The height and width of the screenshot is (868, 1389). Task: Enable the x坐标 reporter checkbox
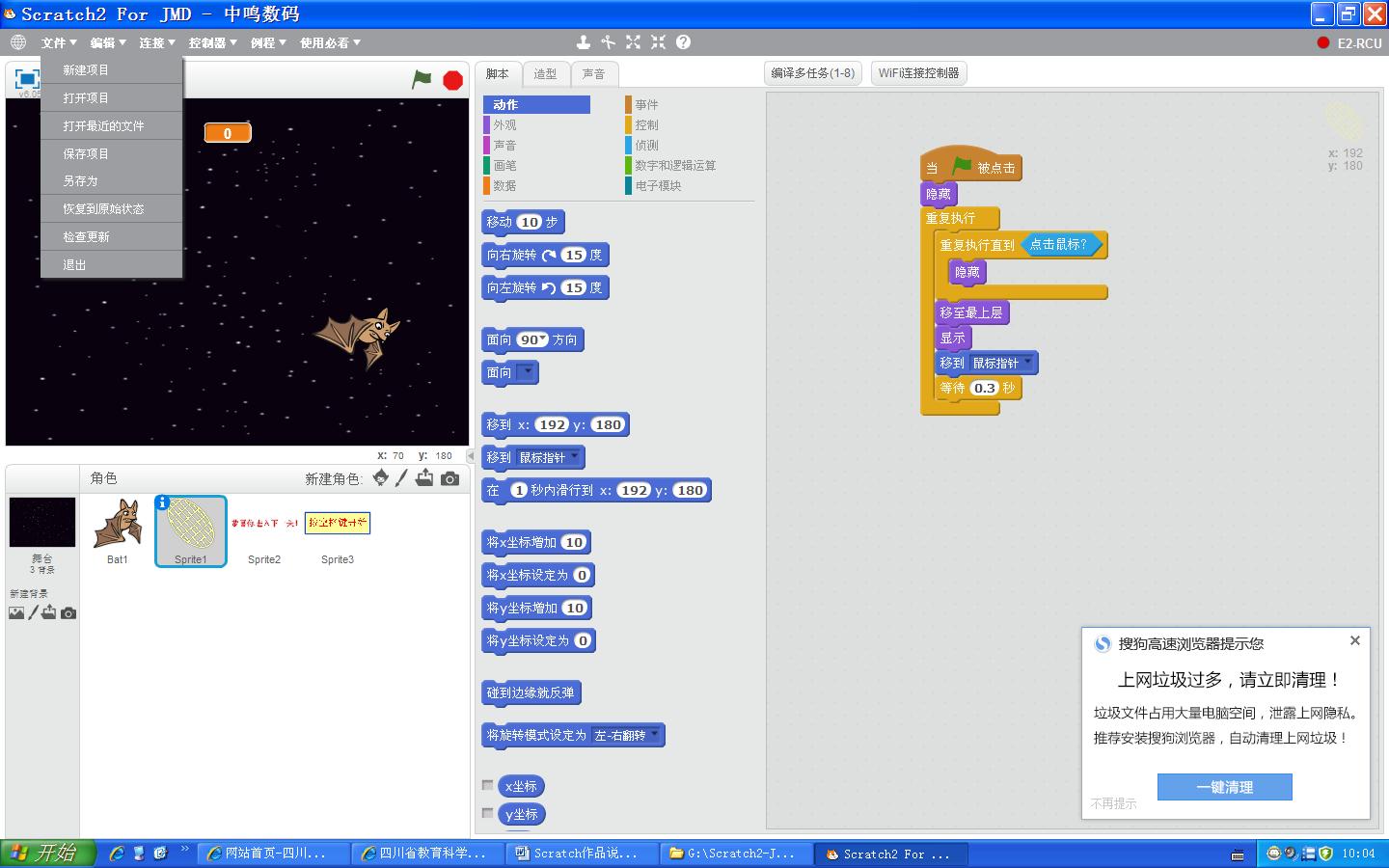[488, 785]
